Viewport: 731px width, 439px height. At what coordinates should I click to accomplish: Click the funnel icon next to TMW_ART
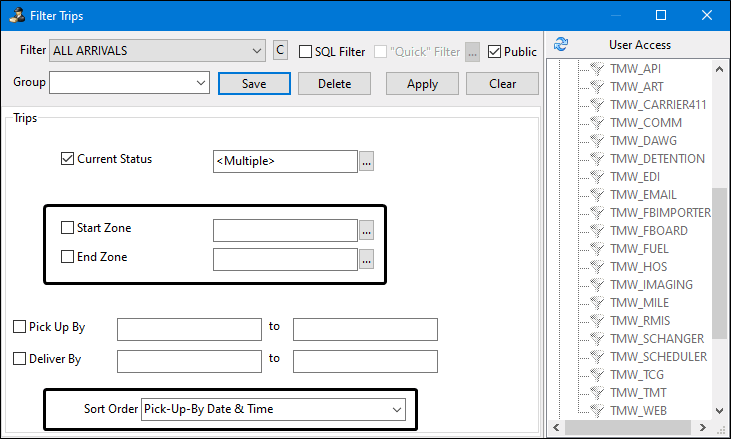(x=597, y=87)
